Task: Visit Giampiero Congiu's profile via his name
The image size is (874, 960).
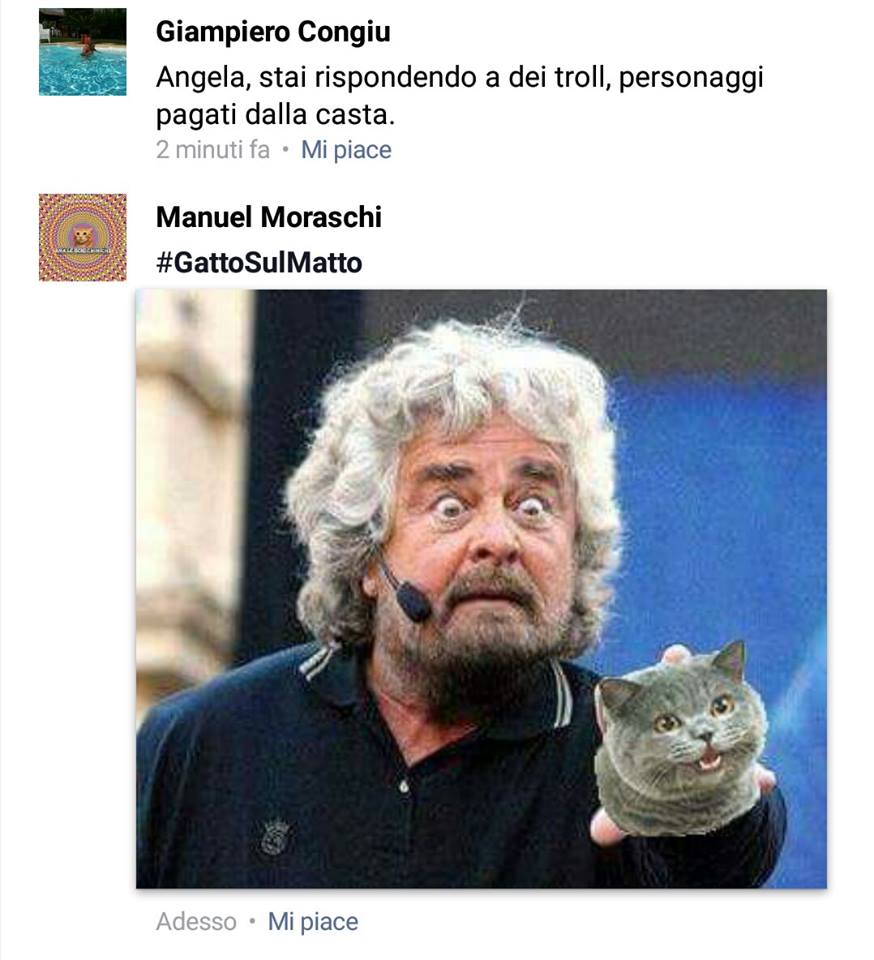Action: [x=273, y=32]
